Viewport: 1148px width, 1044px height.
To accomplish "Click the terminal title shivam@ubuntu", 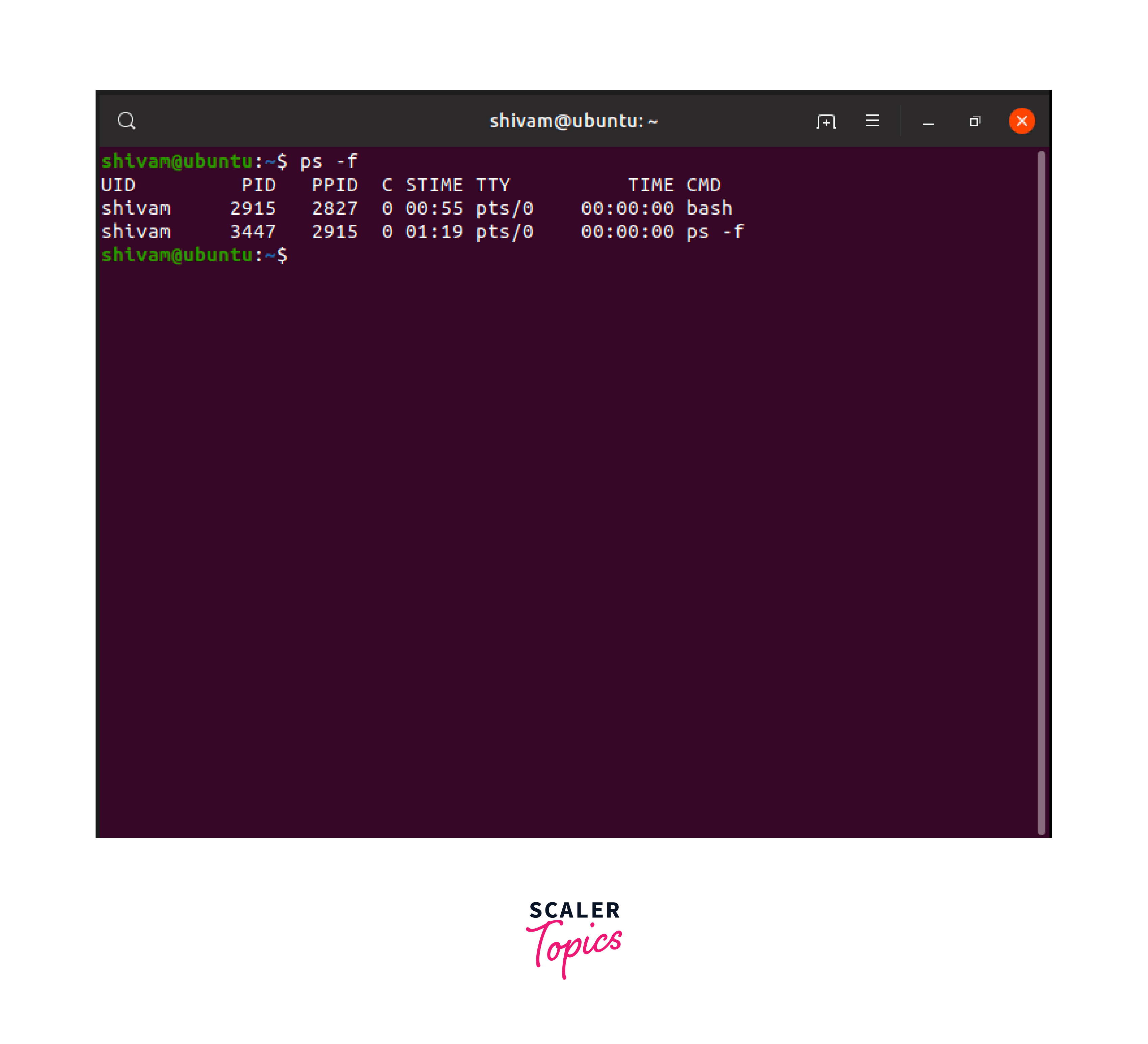I will point(573,121).
